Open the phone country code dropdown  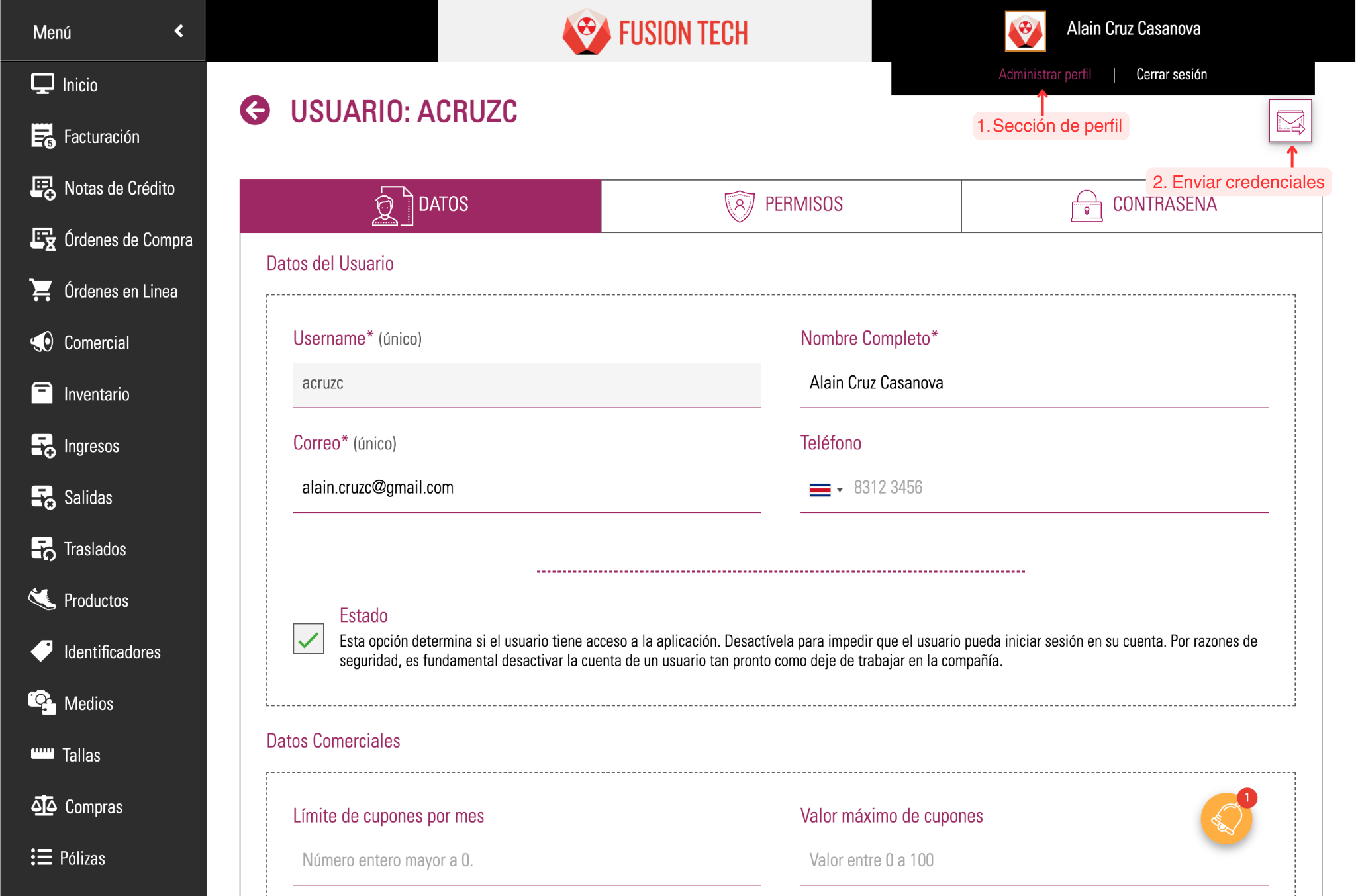tap(826, 488)
